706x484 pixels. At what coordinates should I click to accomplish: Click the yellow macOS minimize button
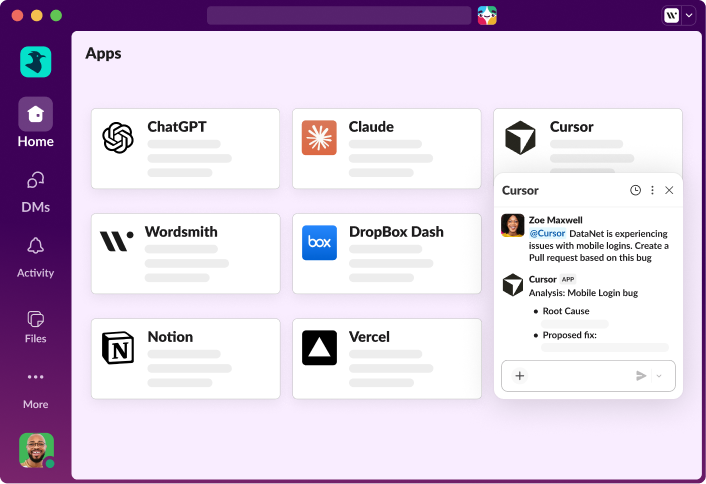coord(37,16)
